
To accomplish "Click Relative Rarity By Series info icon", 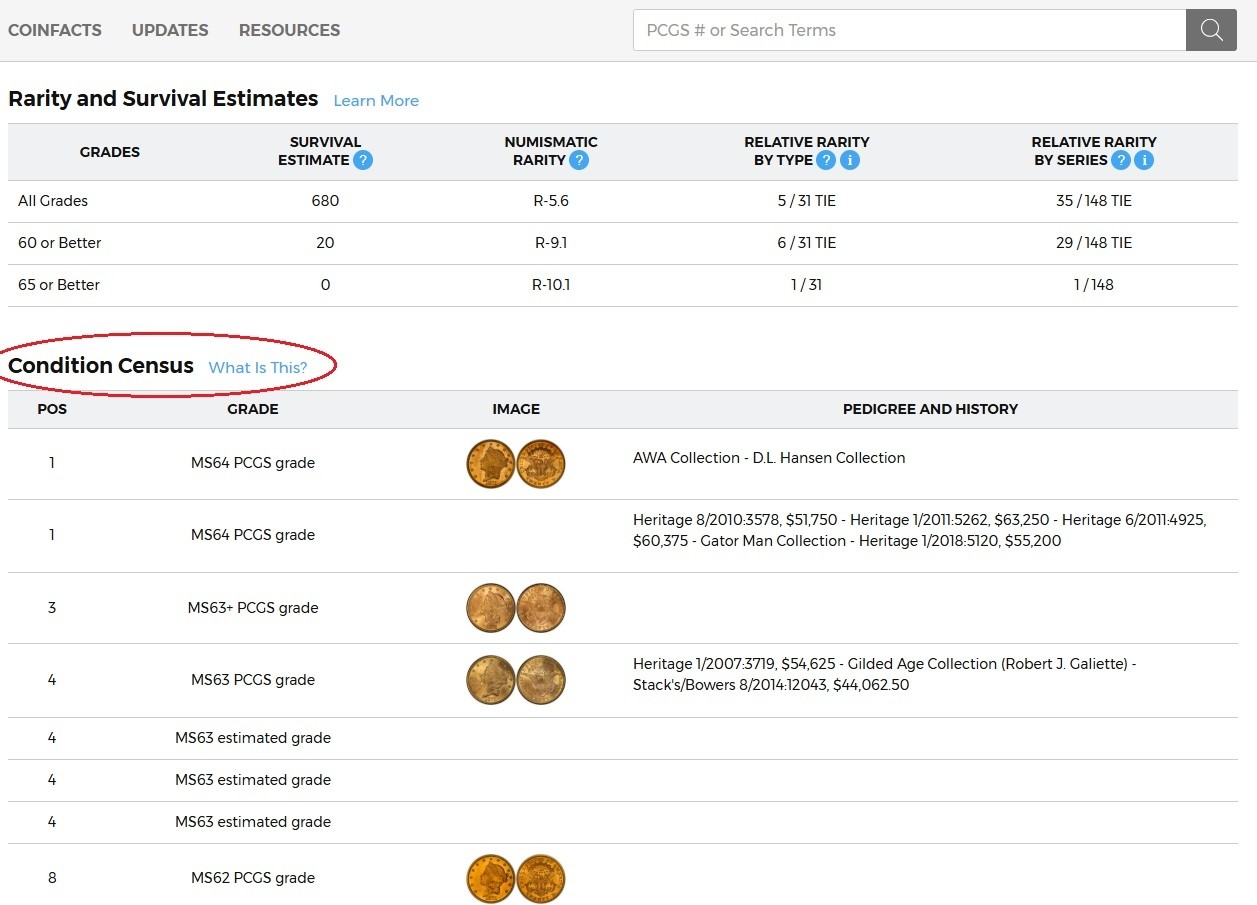I will 1144,160.
